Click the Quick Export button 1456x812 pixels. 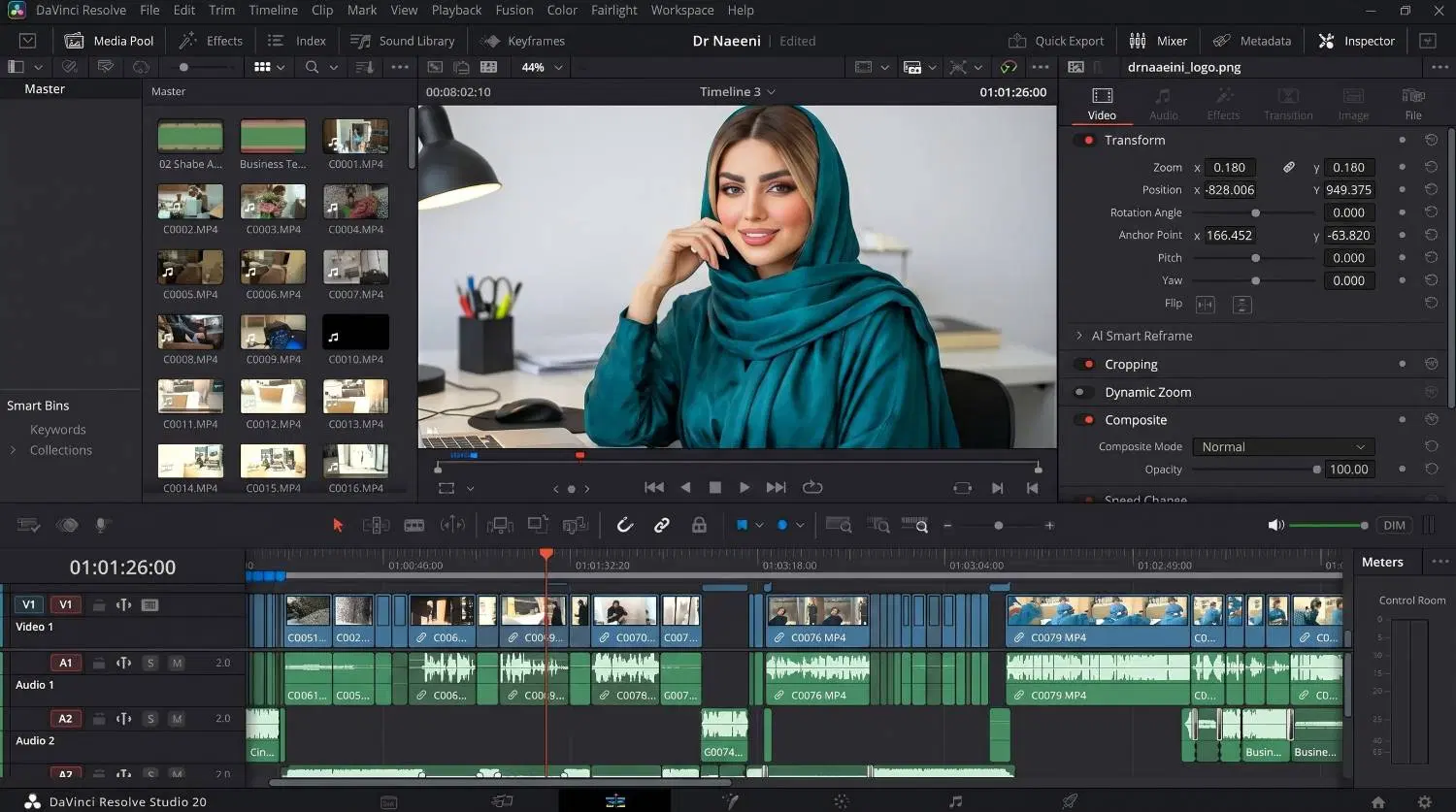(x=1056, y=41)
